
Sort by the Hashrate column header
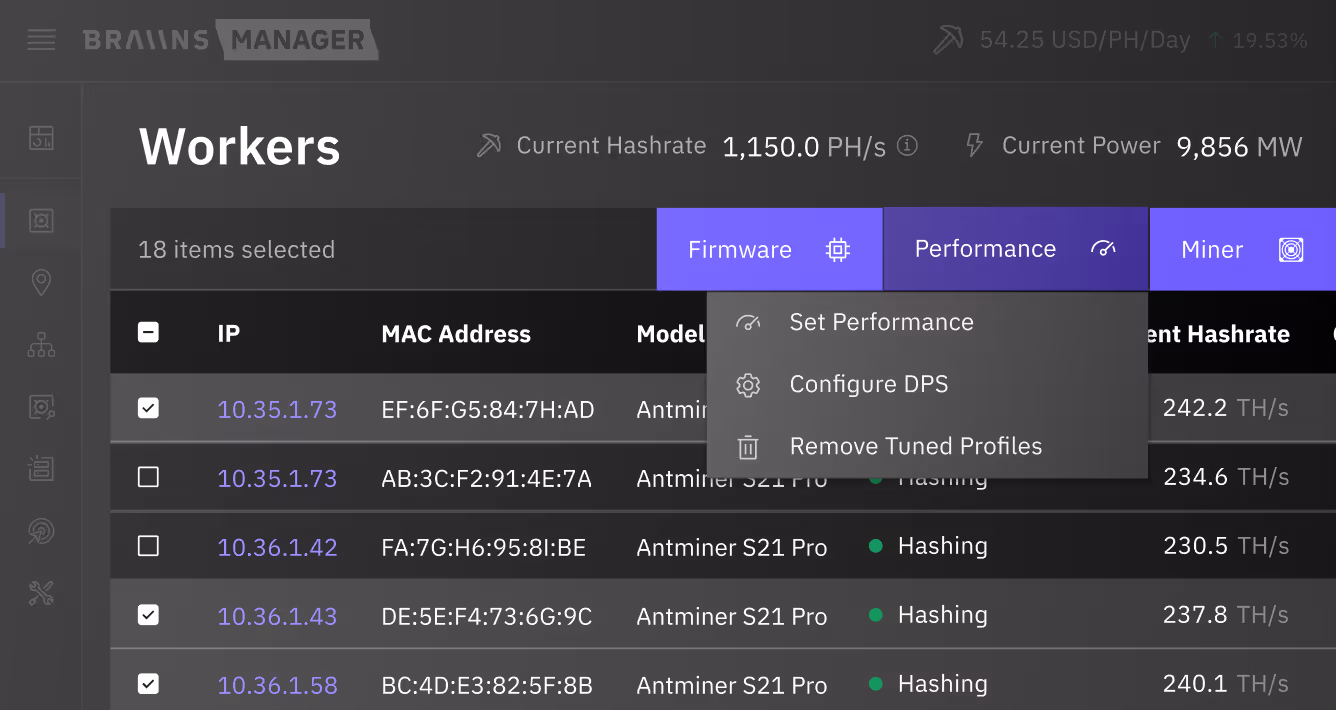point(1218,334)
